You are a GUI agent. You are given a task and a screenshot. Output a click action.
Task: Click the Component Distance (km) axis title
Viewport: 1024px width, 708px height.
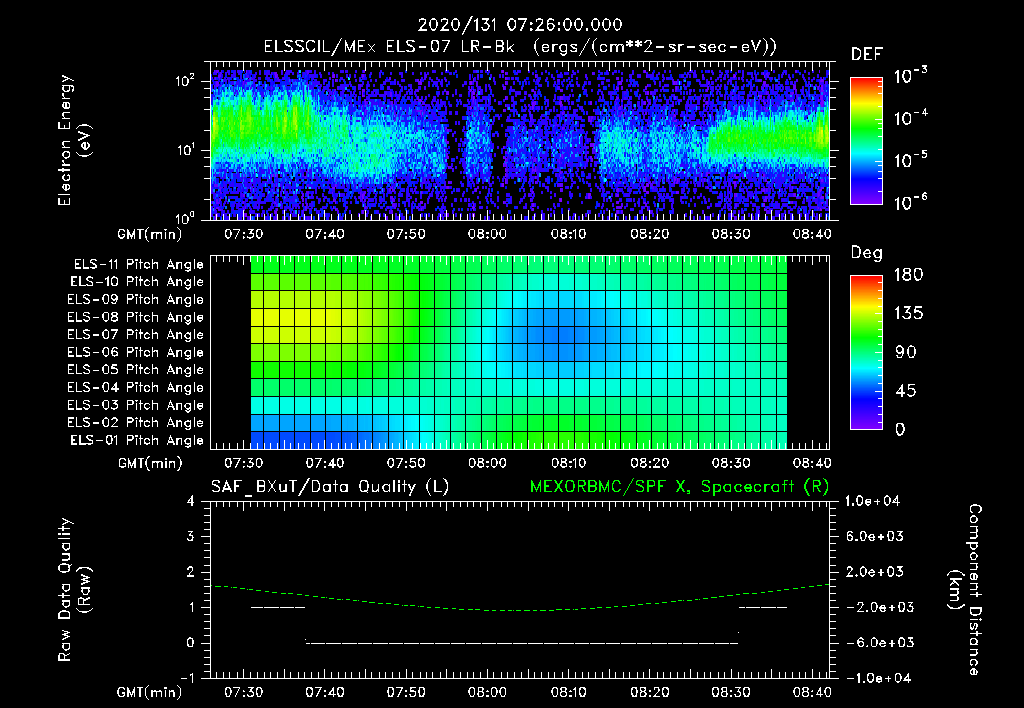point(965,590)
